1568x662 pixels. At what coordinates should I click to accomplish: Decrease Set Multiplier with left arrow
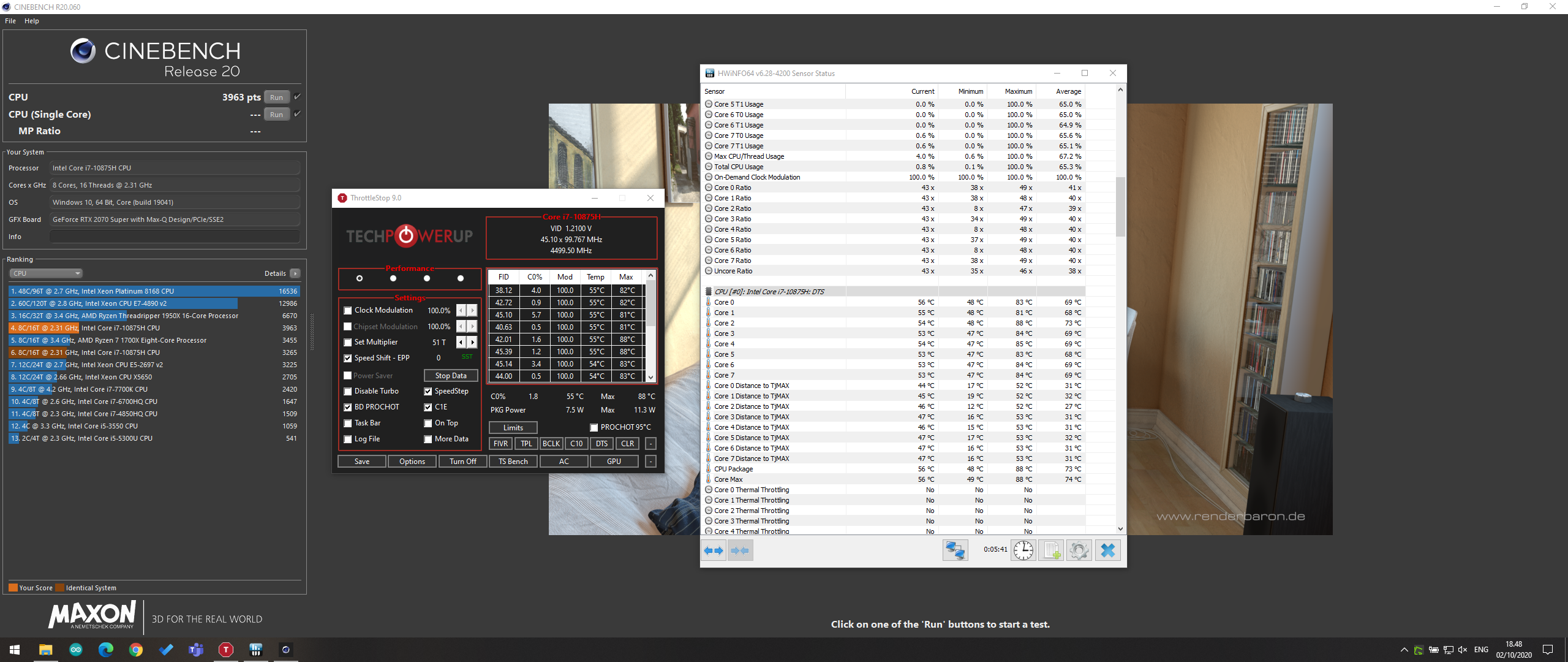tap(461, 342)
